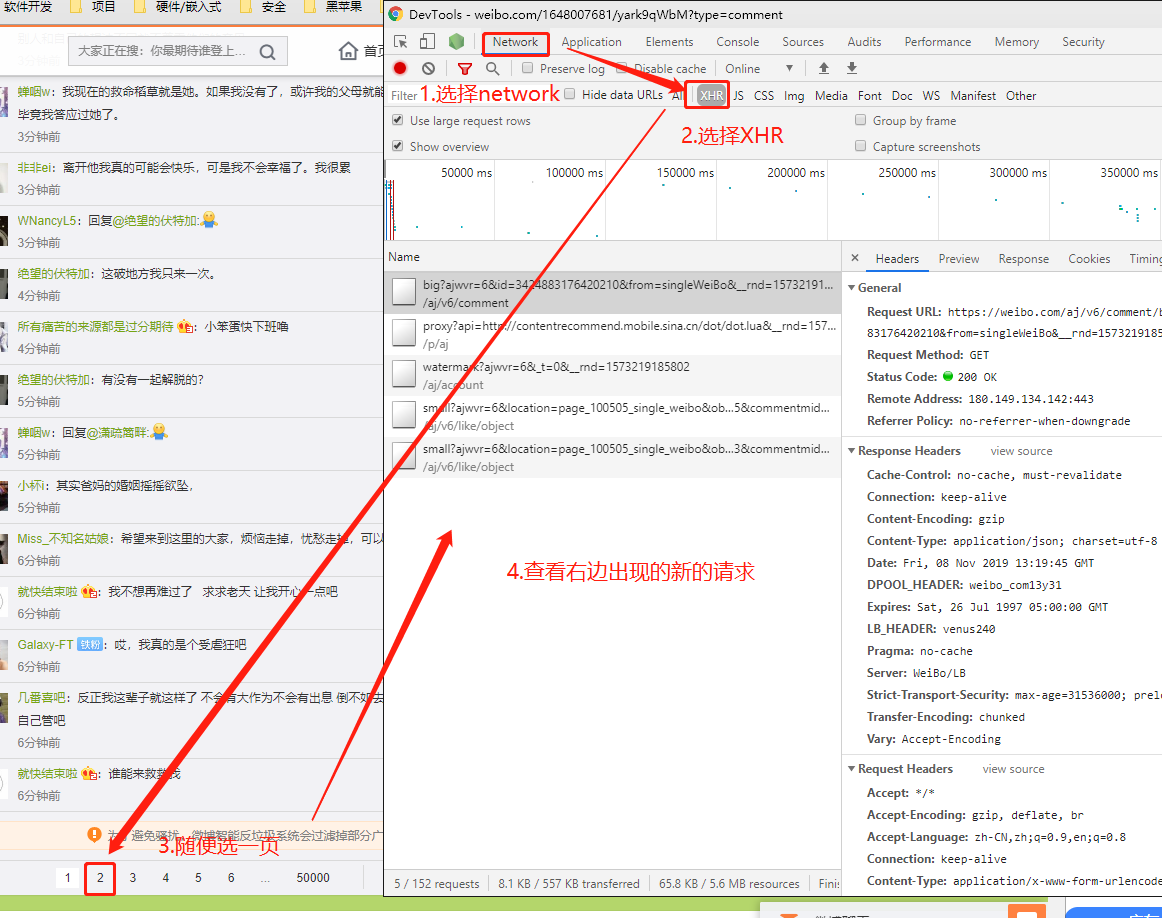Click the Weibo search magnifier icon
This screenshot has width=1162, height=918.
click(268, 52)
